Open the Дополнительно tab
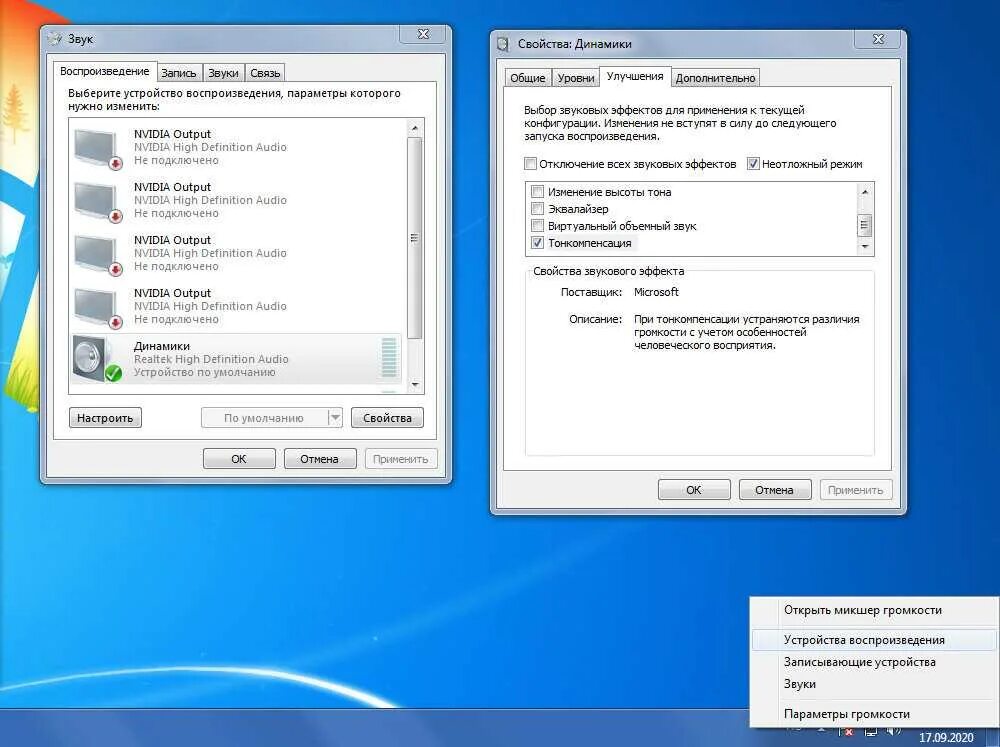1000x747 pixels. click(715, 78)
